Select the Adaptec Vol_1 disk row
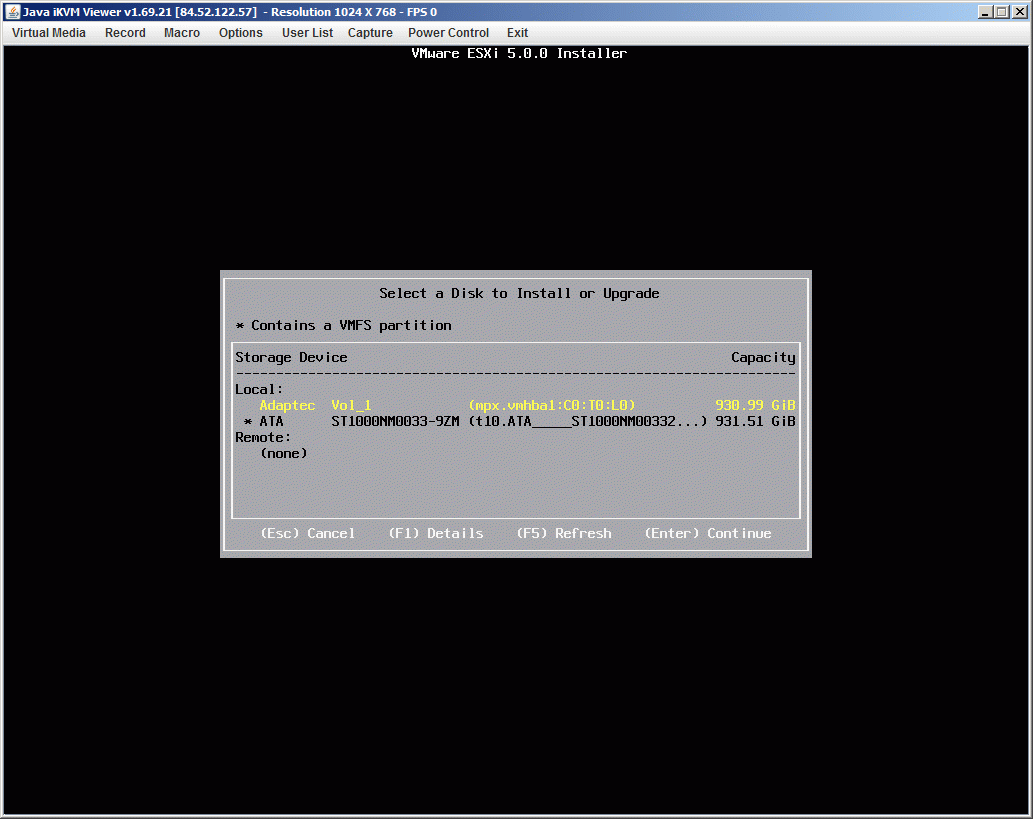 click(515, 405)
